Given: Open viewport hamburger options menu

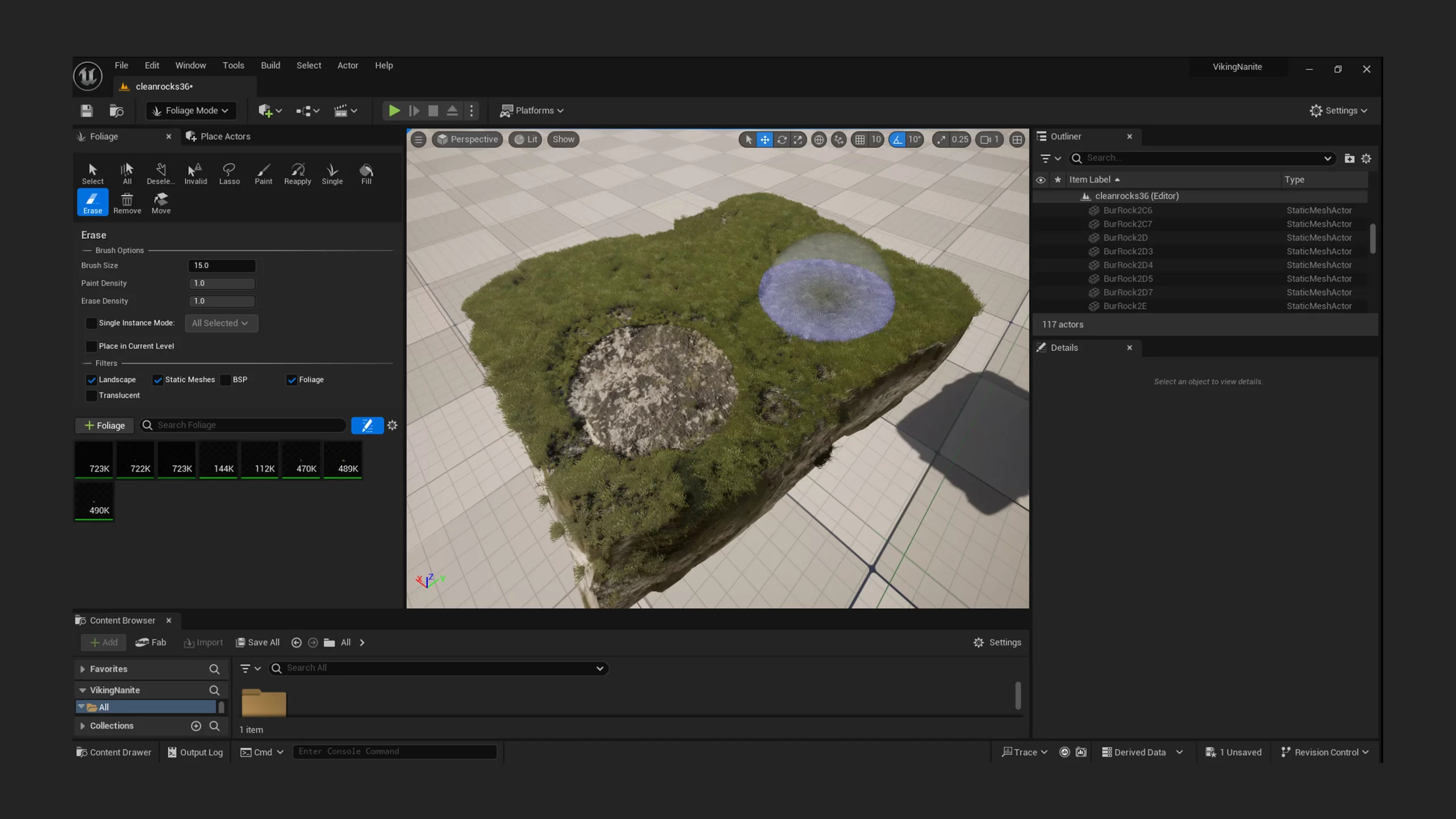Looking at the screenshot, I should [419, 139].
